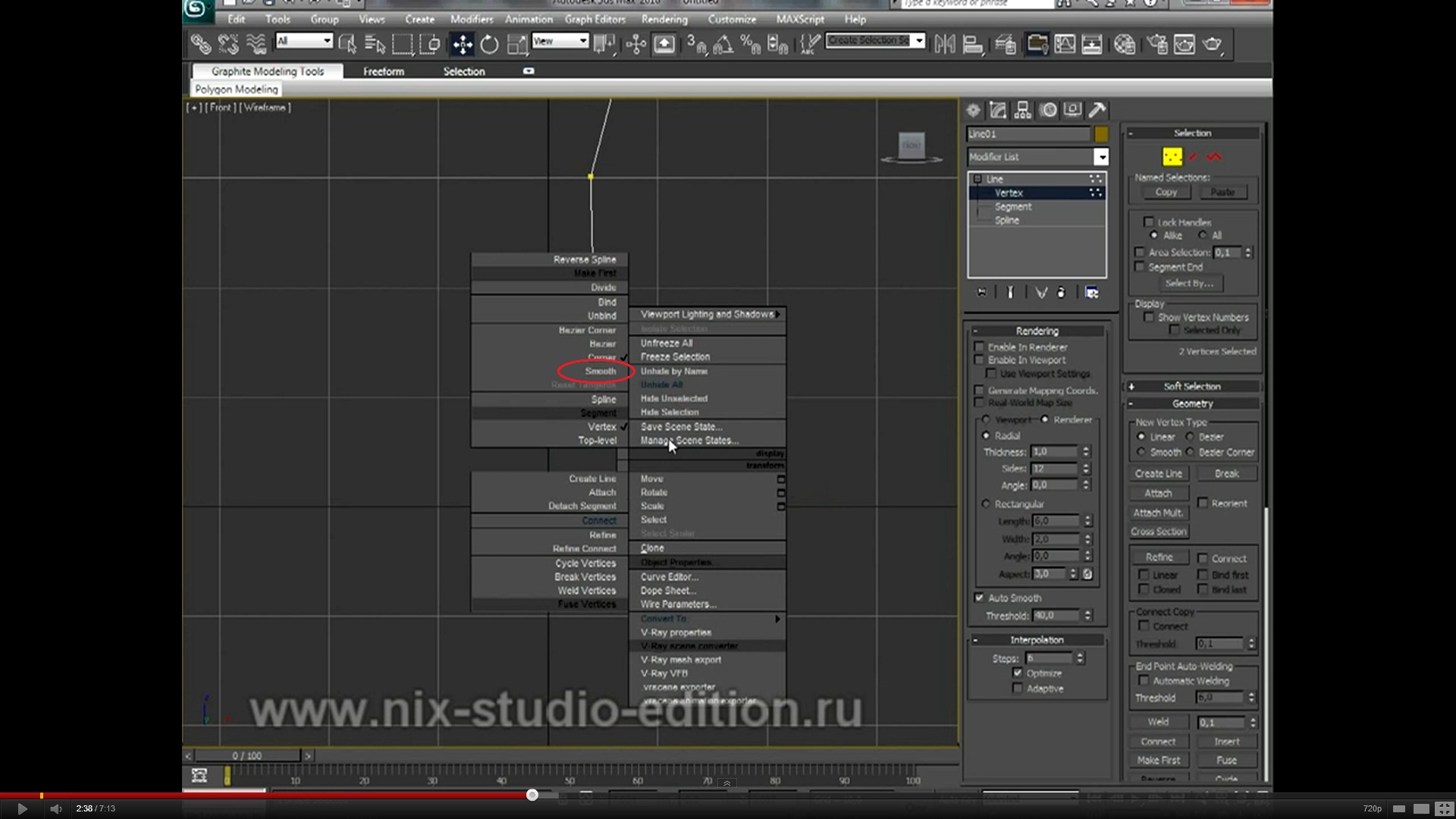Select the Bezier Corner vertex type radio

tap(1190, 452)
